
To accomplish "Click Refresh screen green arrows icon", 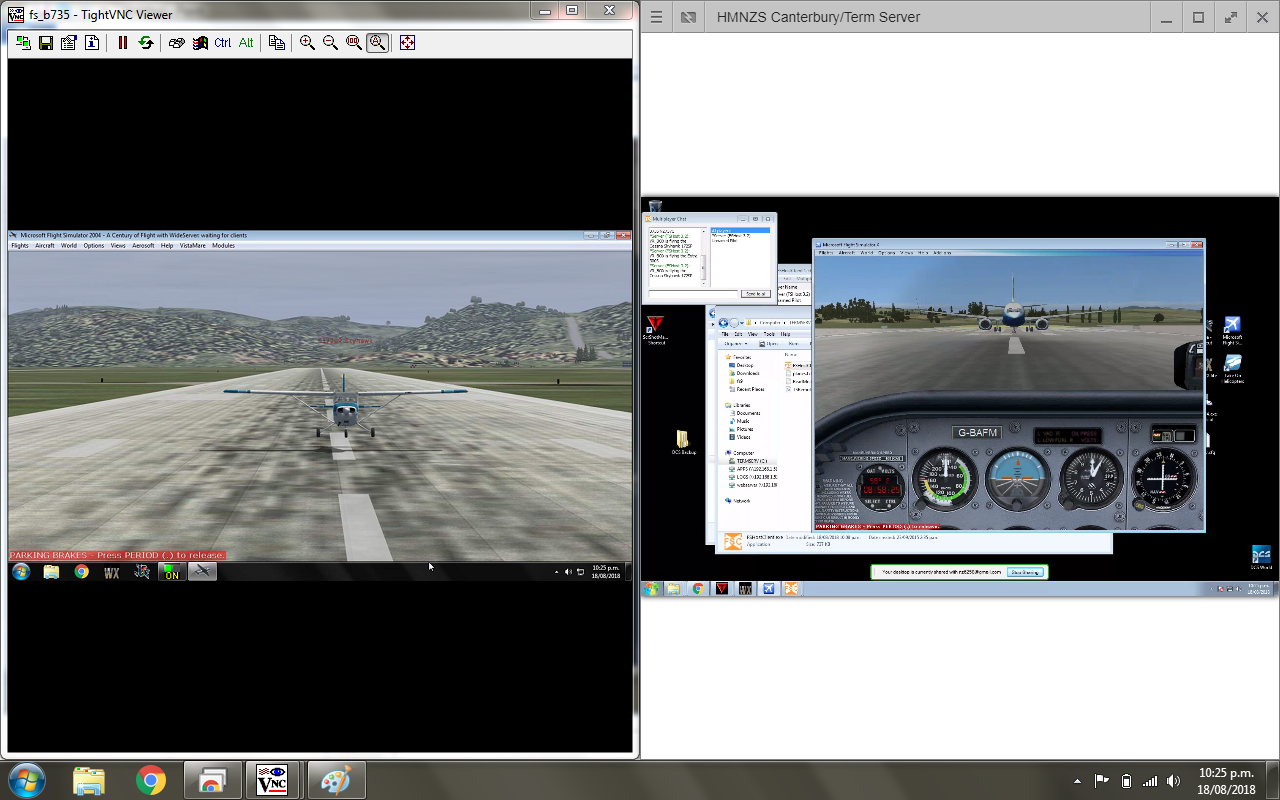I will click(146, 43).
